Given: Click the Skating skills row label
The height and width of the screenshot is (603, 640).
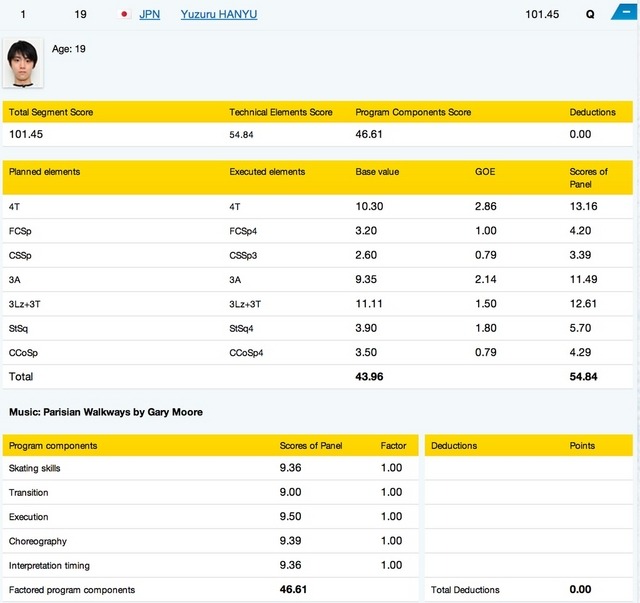Looking at the screenshot, I should tap(39, 468).
